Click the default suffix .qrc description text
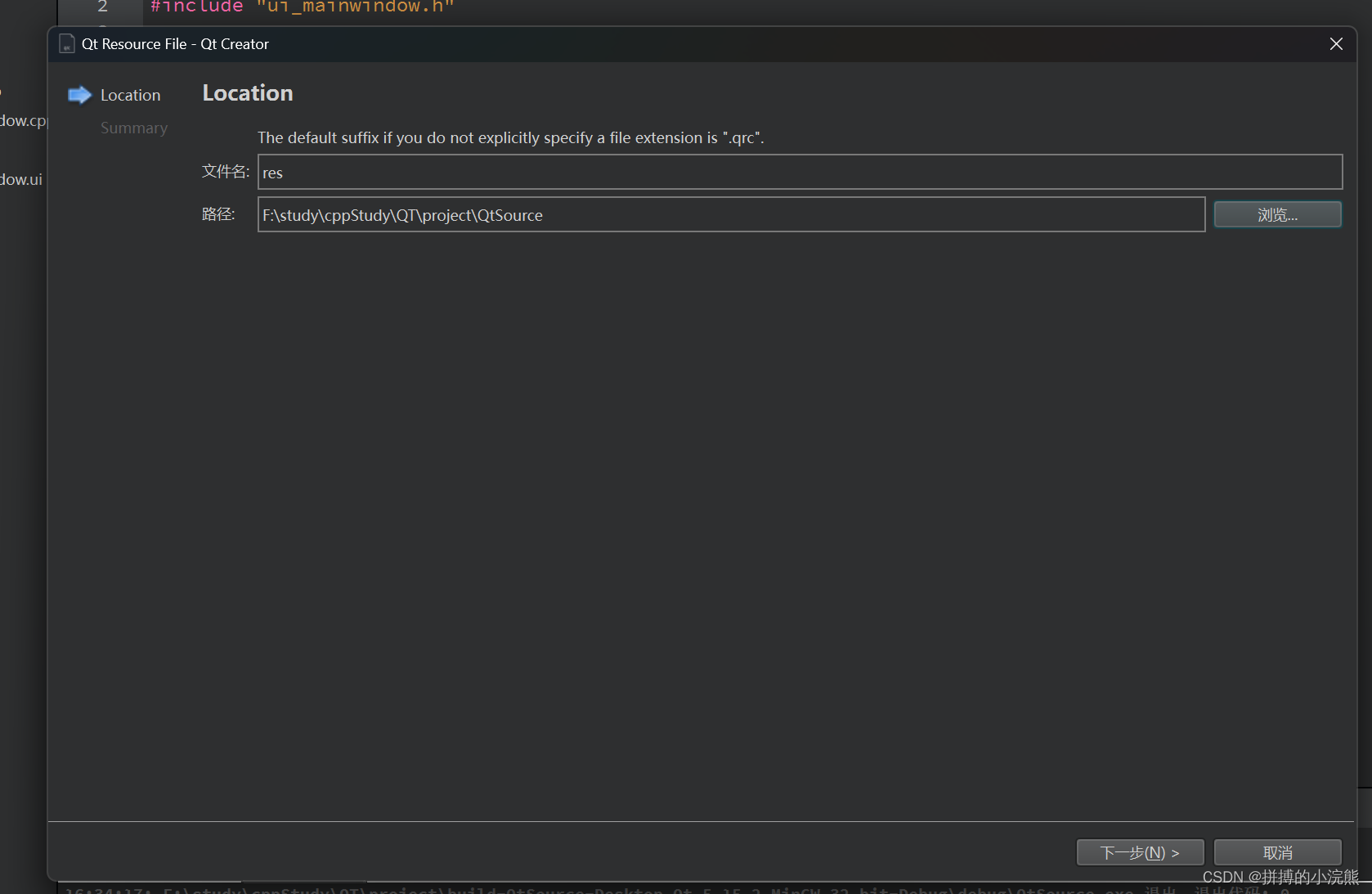The height and width of the screenshot is (894, 1372). [511, 137]
